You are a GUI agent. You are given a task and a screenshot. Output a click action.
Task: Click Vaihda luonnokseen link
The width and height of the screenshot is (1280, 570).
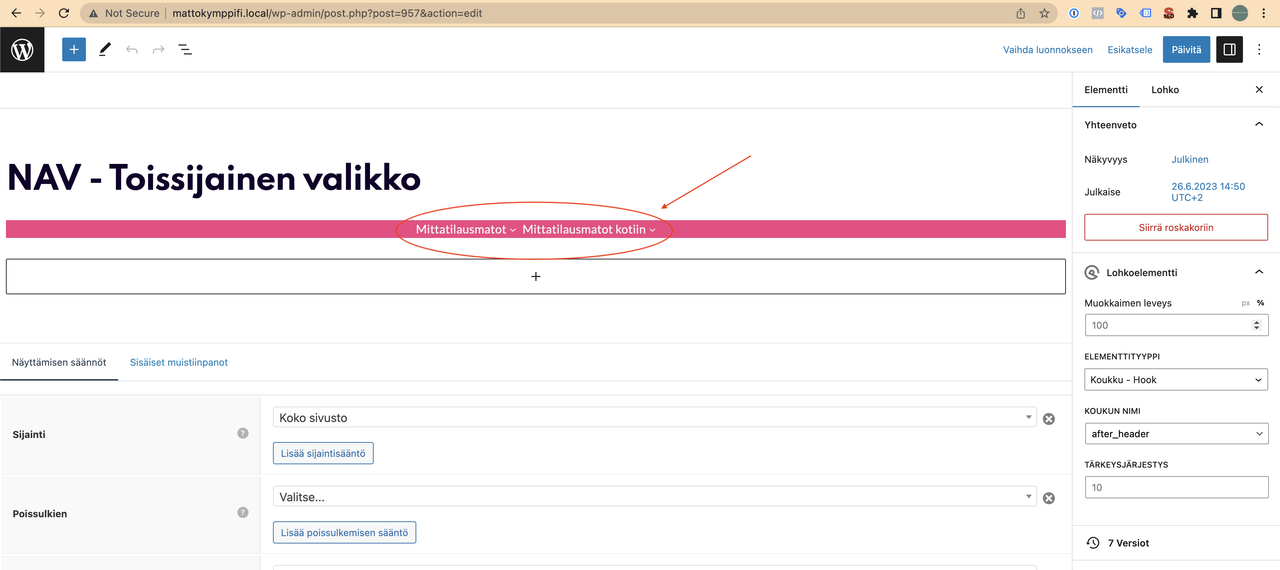click(1048, 49)
